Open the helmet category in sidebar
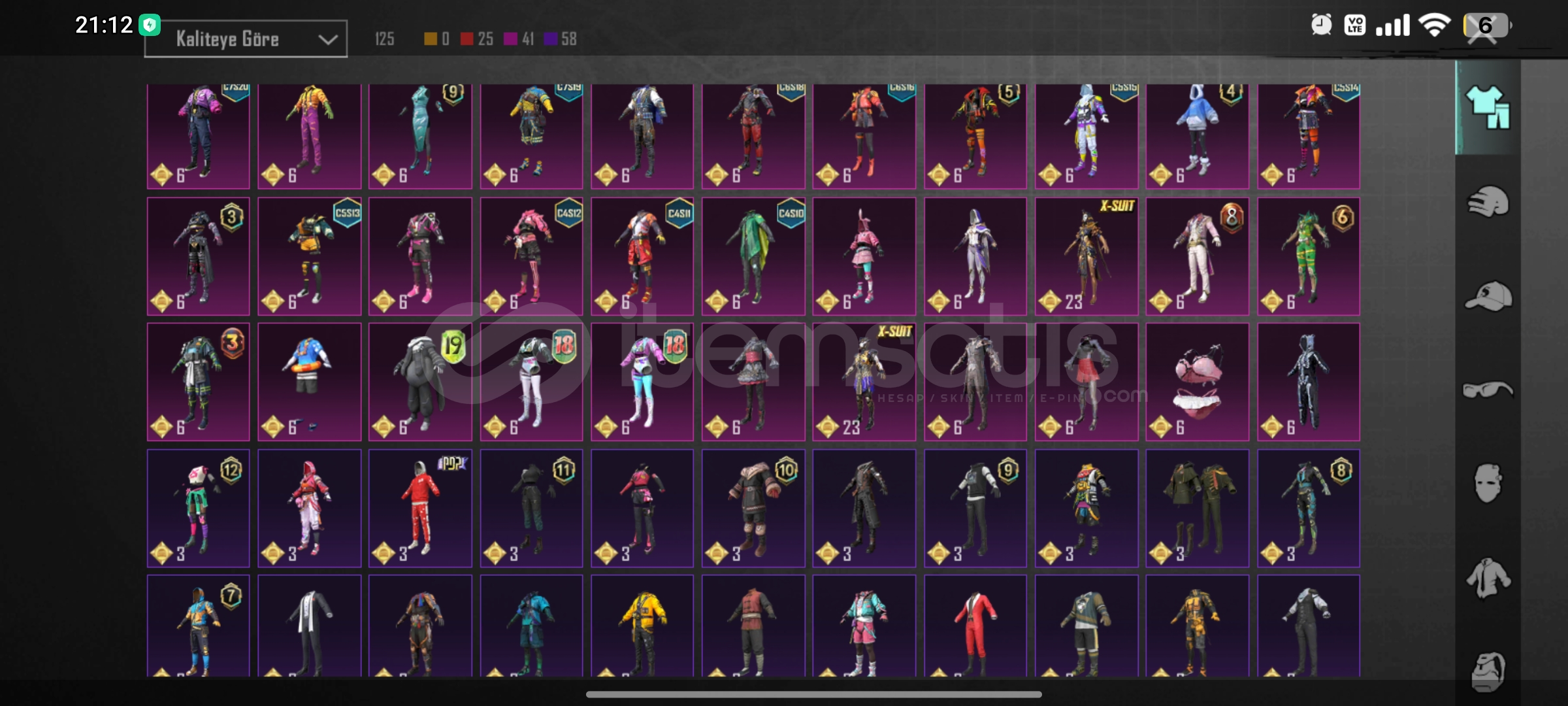This screenshot has width=1568, height=706. point(1488,201)
